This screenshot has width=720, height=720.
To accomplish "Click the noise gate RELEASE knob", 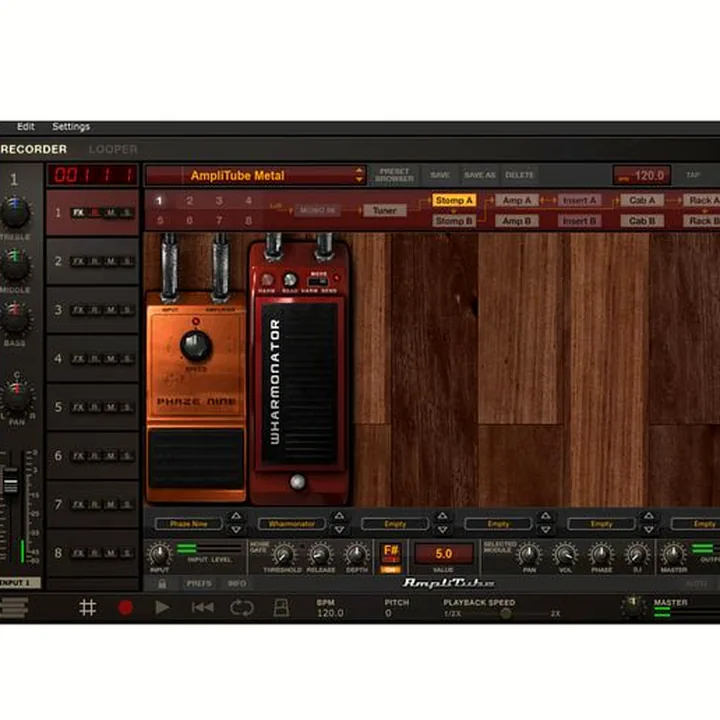I will pyautogui.click(x=320, y=555).
